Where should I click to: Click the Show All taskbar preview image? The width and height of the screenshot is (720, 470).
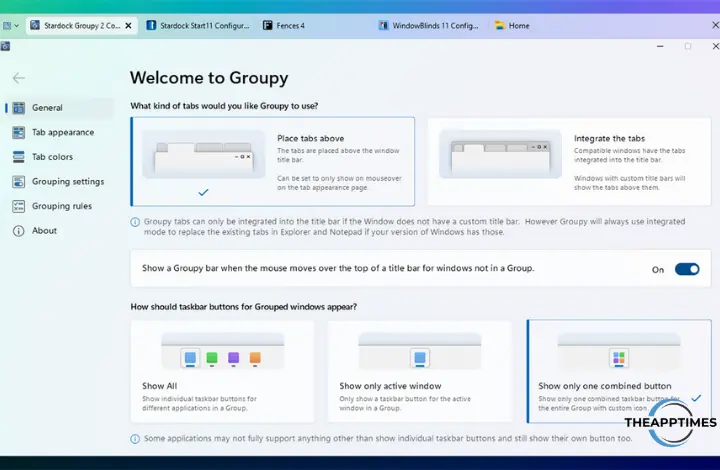click(x=223, y=352)
